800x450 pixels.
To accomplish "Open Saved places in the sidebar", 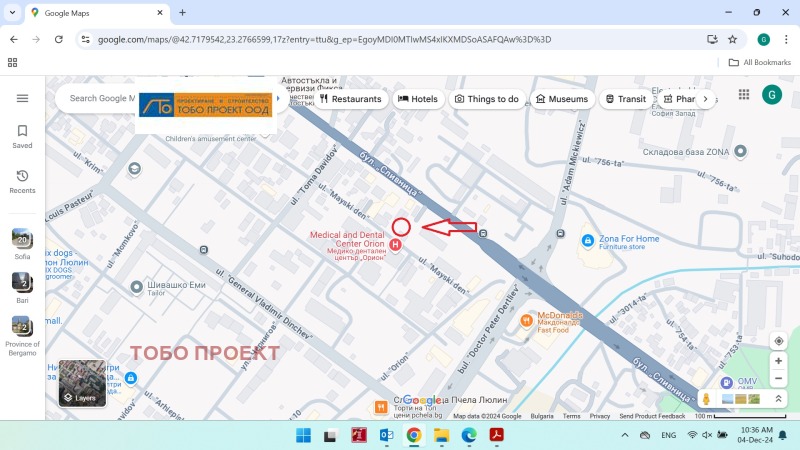I will click(x=22, y=136).
